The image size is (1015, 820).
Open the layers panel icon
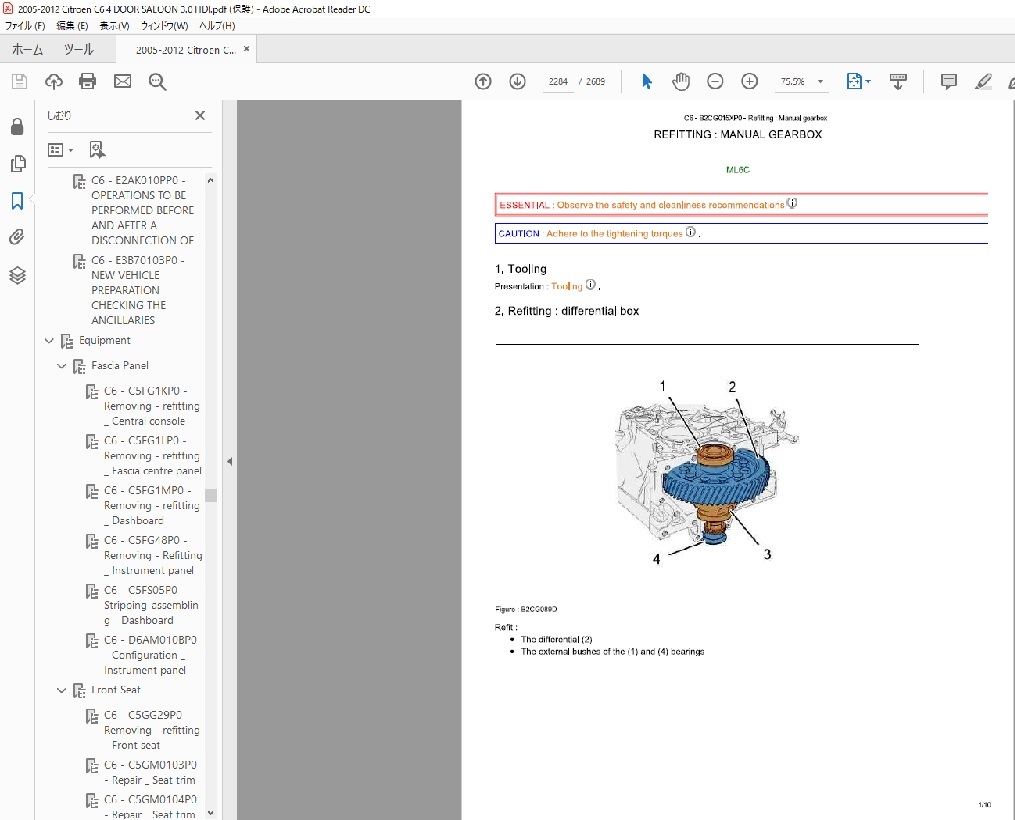[x=17, y=275]
